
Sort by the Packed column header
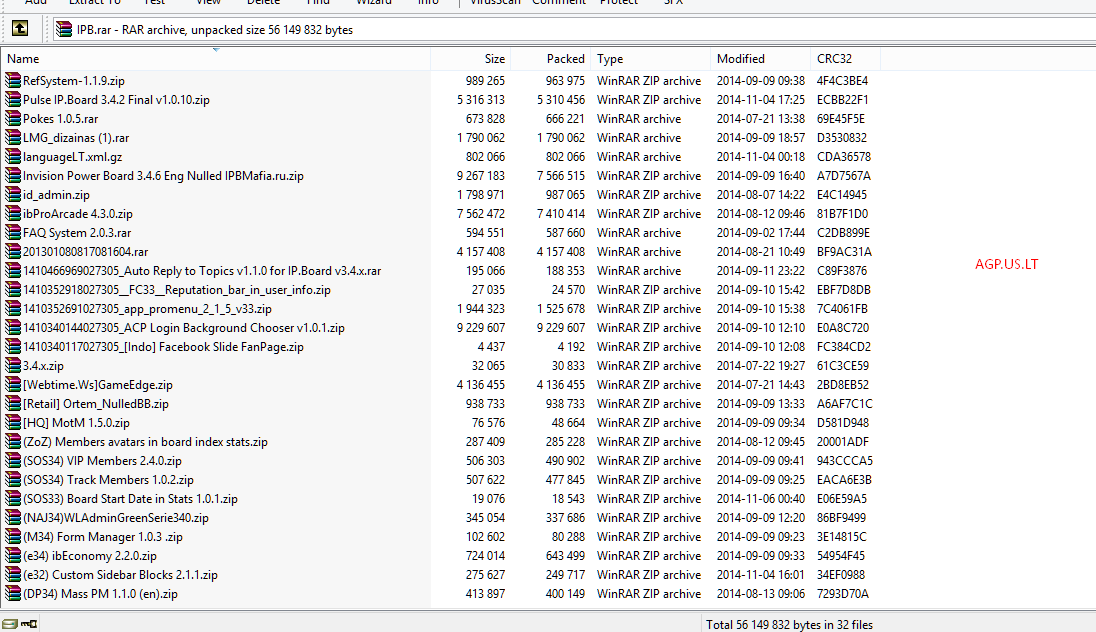[x=565, y=59]
